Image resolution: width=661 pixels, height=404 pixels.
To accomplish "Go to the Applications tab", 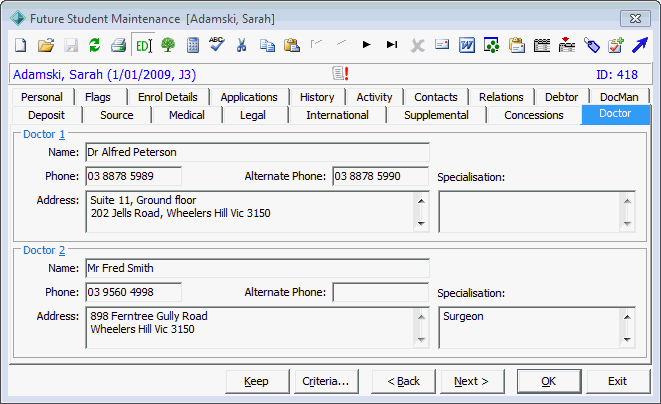I will 249,97.
